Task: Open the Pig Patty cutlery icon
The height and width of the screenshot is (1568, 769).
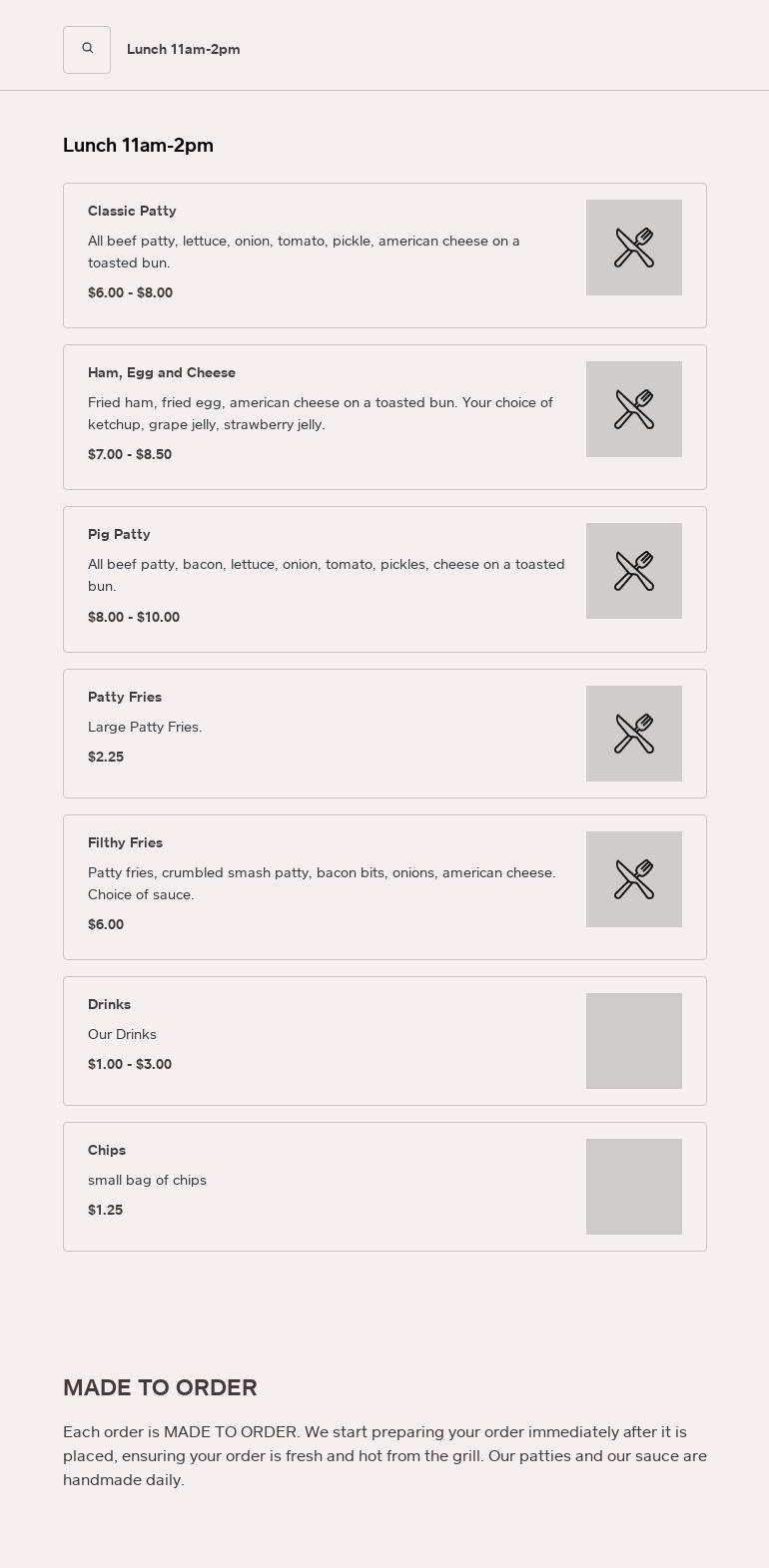Action: (633, 570)
